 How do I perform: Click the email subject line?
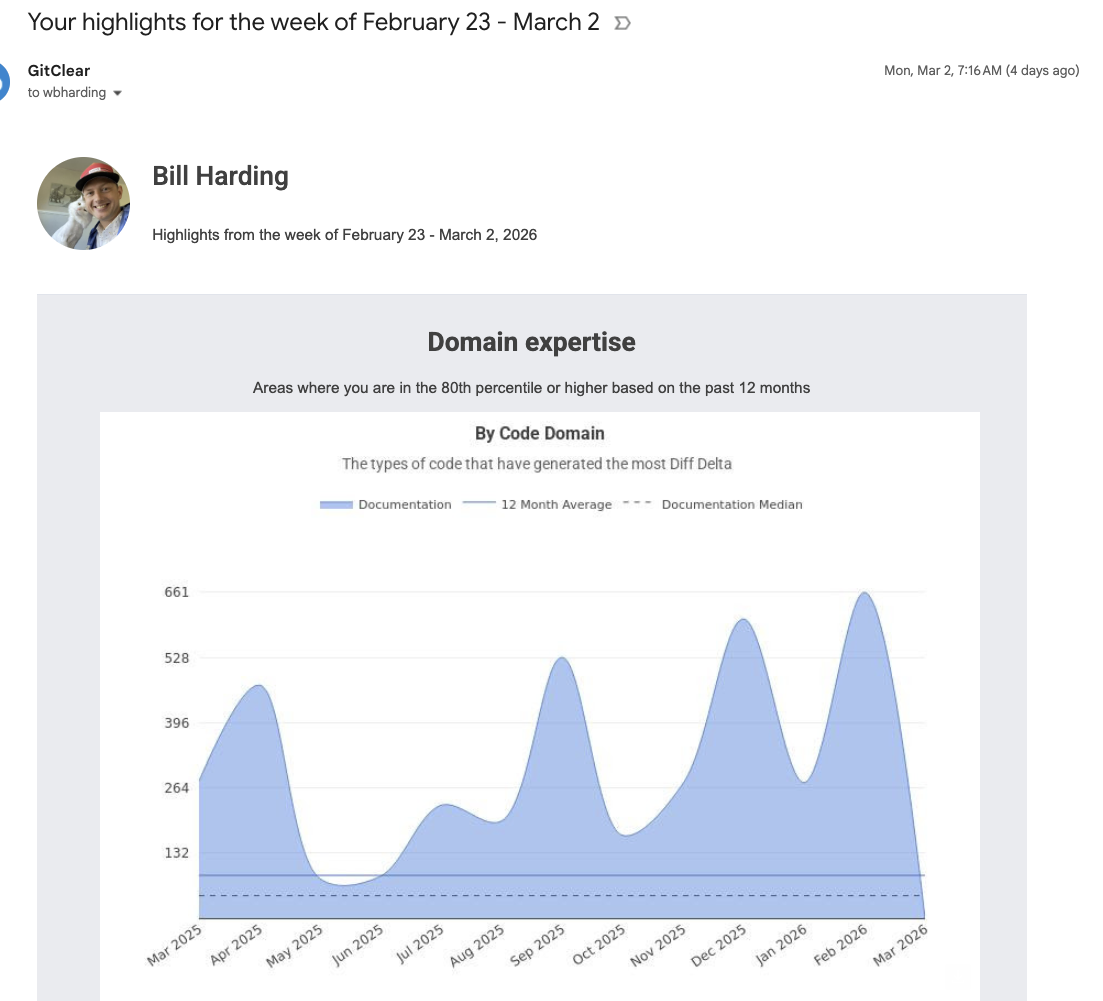coord(313,22)
